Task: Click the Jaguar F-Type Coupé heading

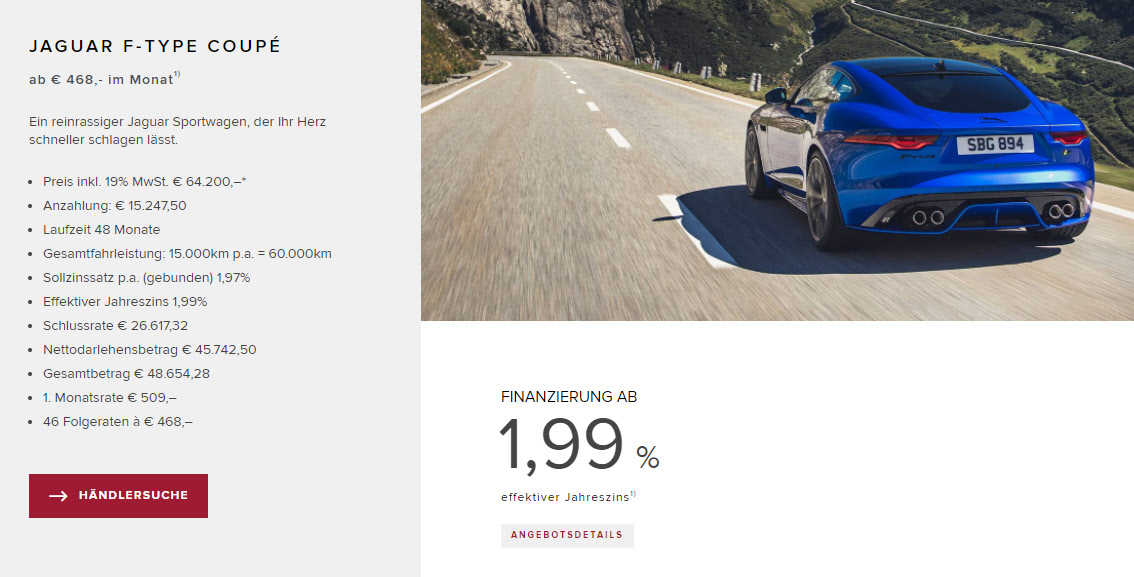Action: pyautogui.click(x=155, y=46)
